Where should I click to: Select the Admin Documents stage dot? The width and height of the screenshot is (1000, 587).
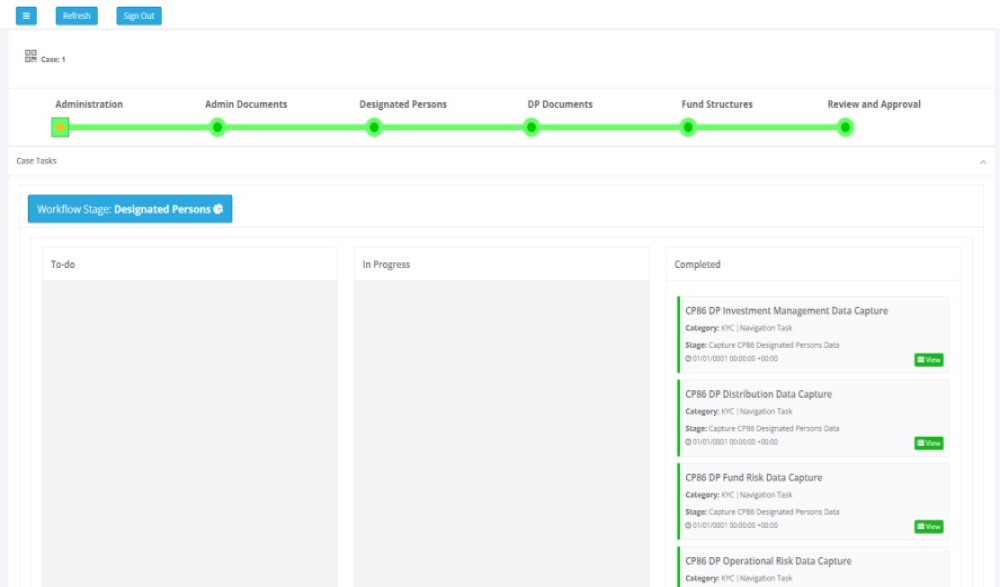(x=217, y=127)
